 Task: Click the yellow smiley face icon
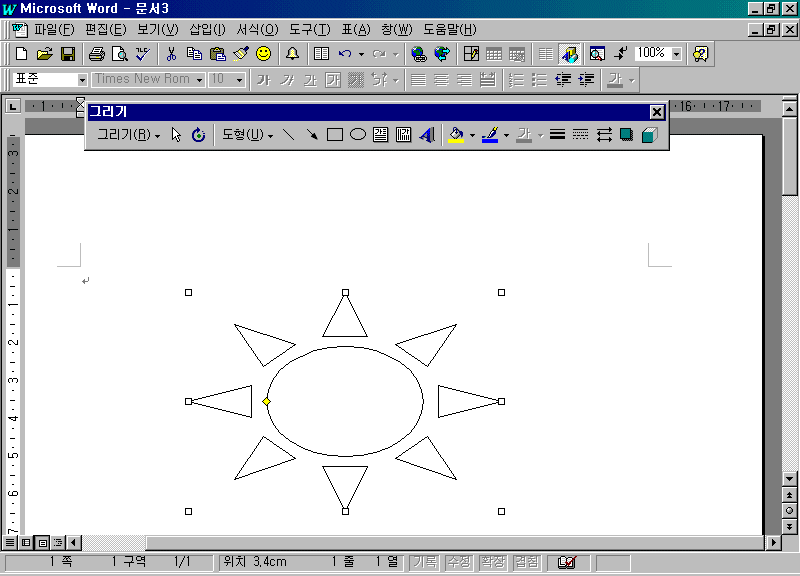pyautogui.click(x=264, y=54)
